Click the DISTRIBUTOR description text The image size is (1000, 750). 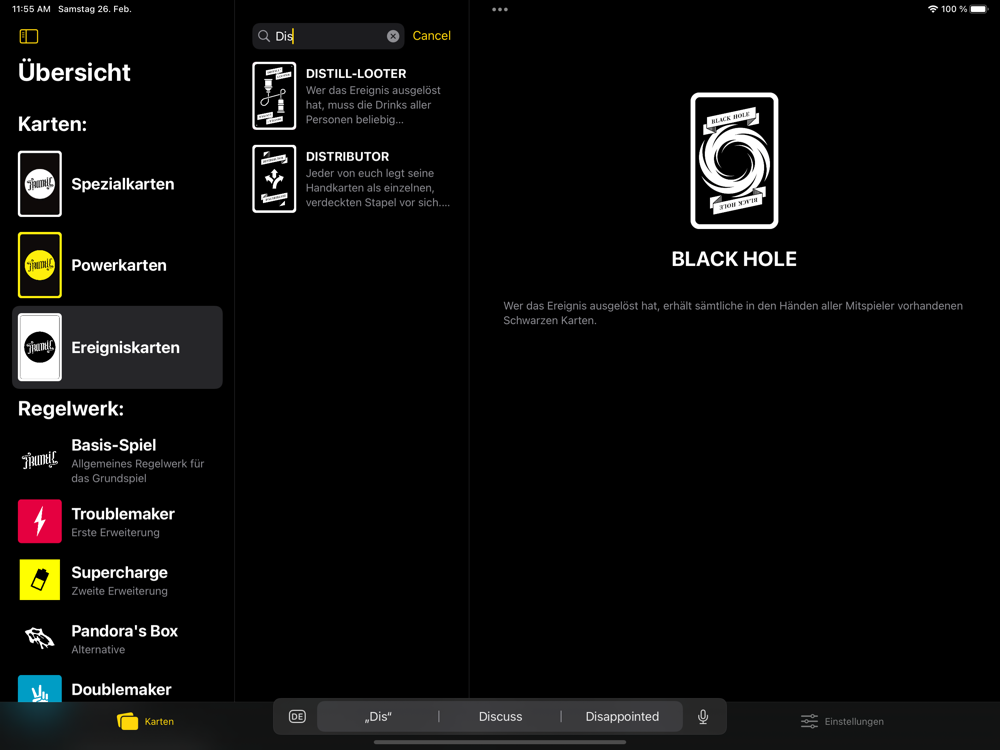(x=378, y=188)
